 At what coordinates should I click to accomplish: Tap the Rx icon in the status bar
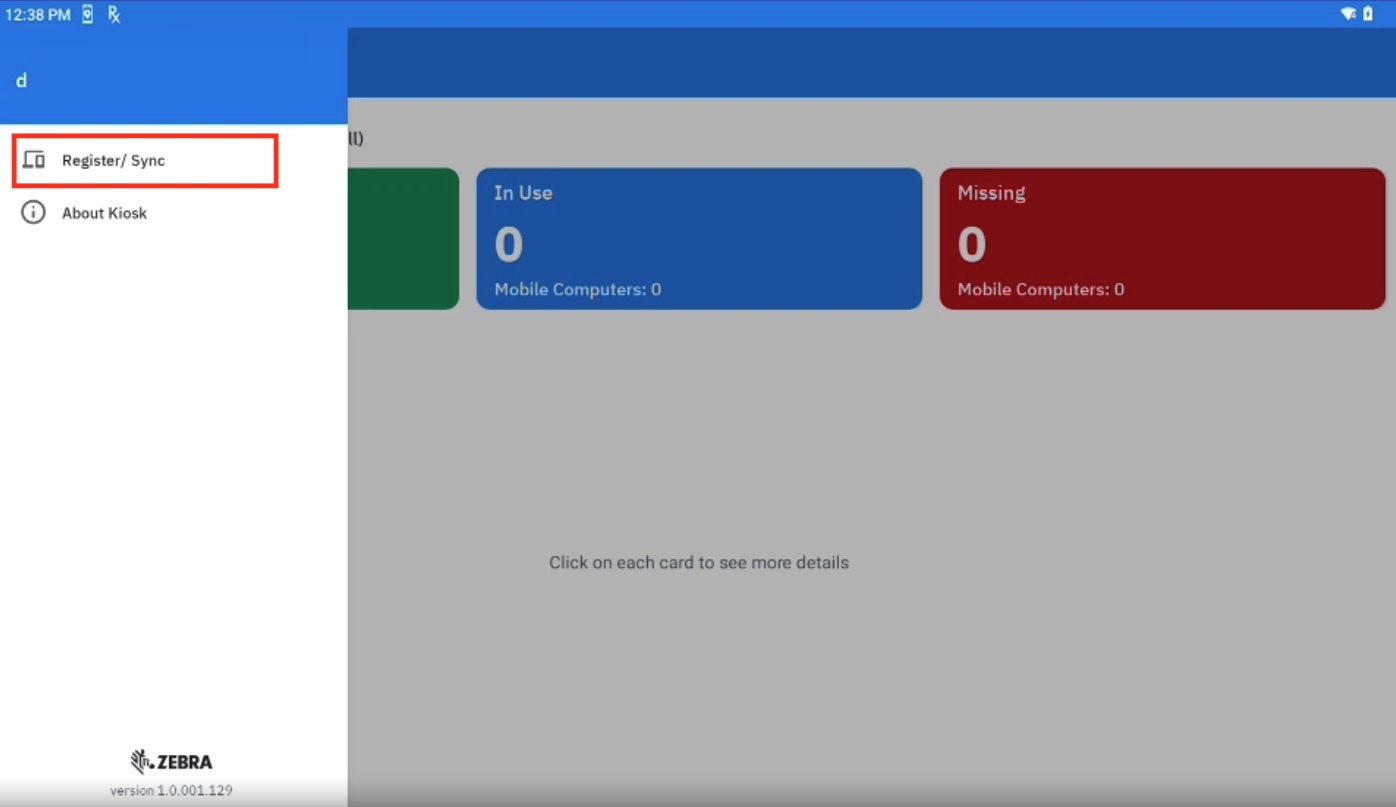pos(114,14)
